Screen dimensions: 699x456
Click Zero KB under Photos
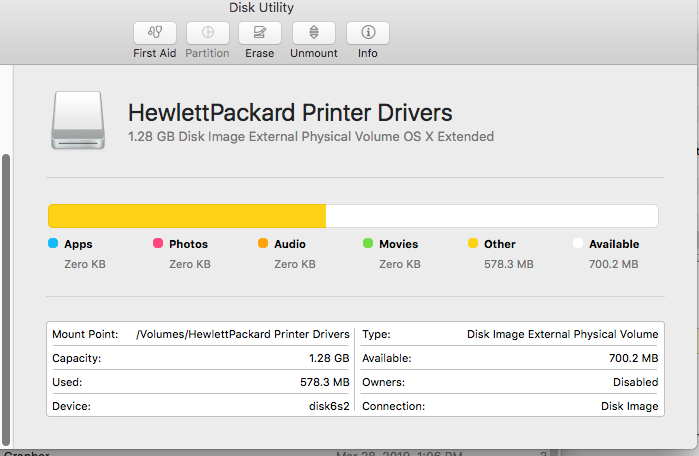pos(189,264)
